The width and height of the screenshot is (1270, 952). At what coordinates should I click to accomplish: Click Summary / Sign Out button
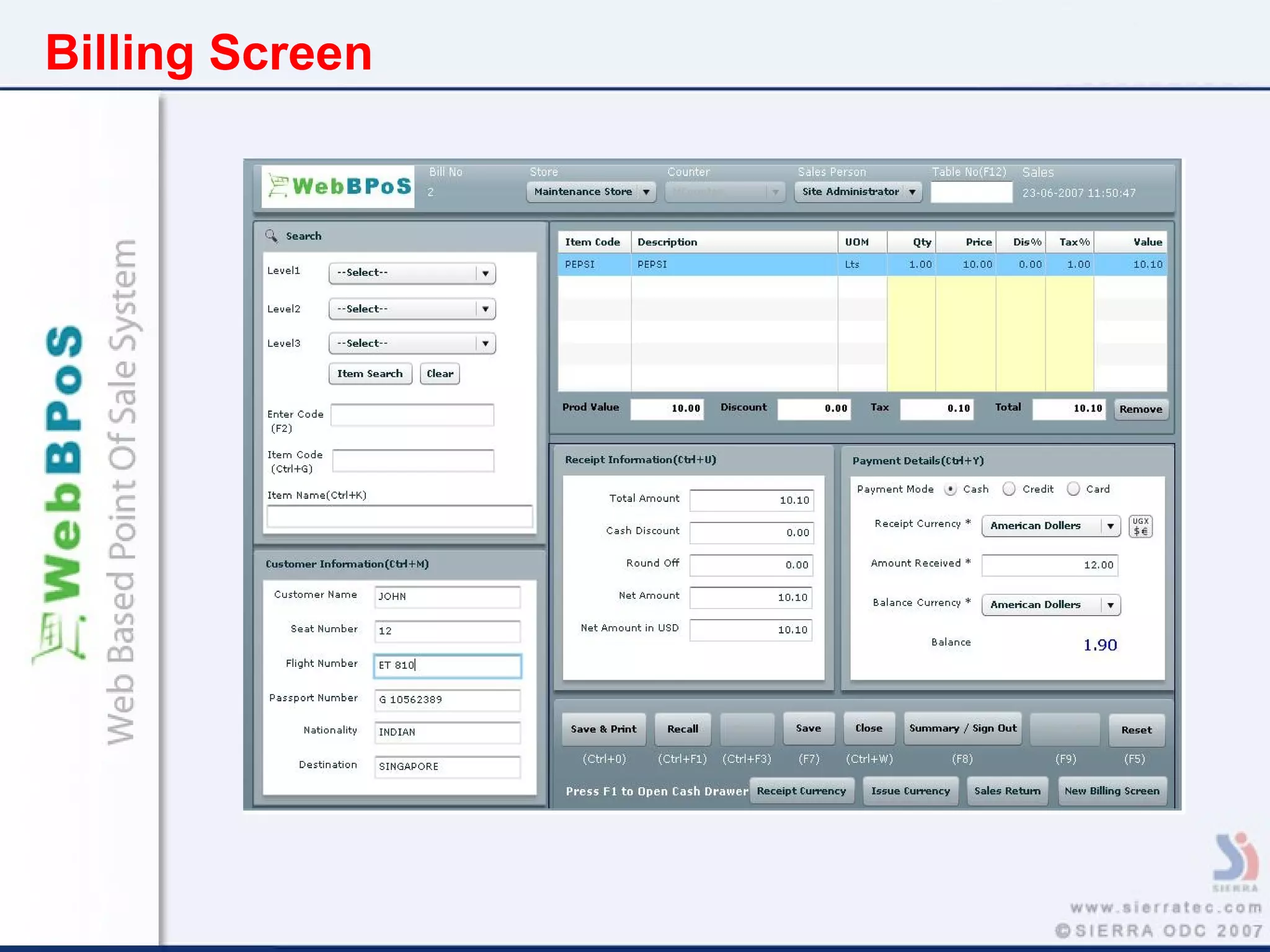(962, 728)
